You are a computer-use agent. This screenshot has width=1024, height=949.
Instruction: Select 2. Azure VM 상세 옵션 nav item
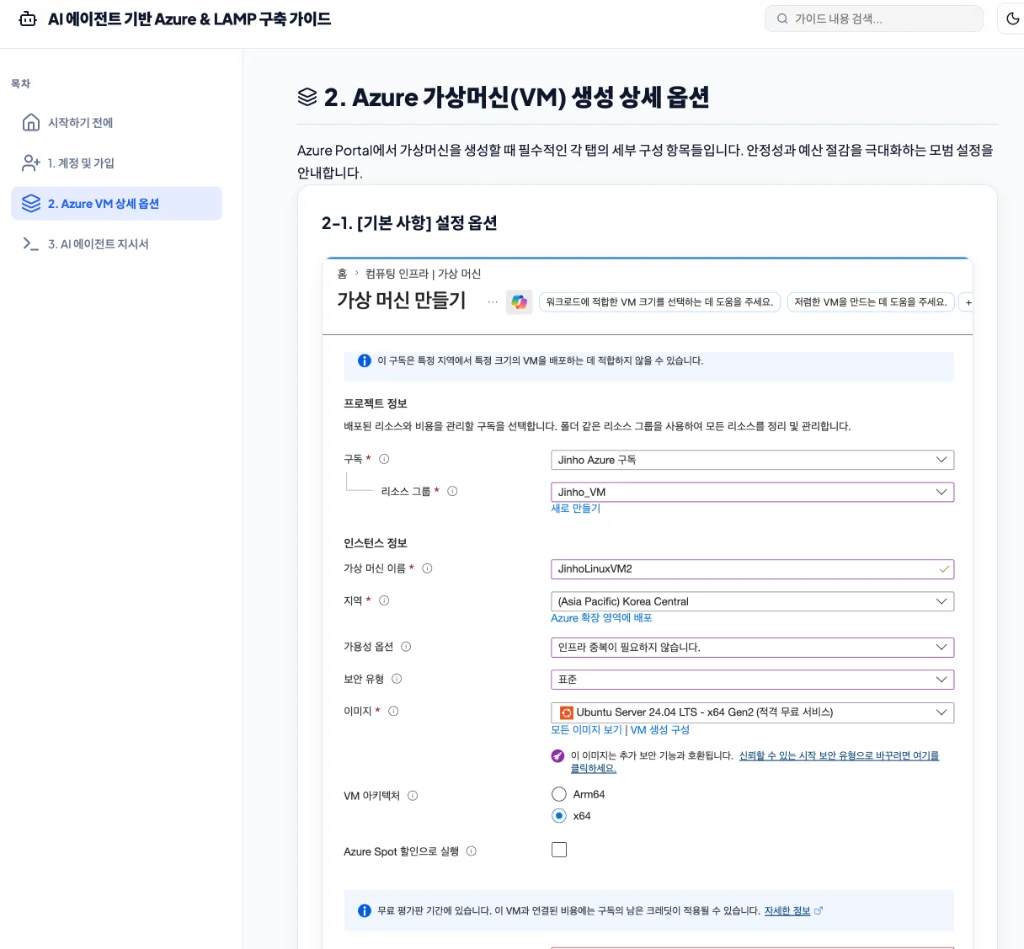pos(116,203)
